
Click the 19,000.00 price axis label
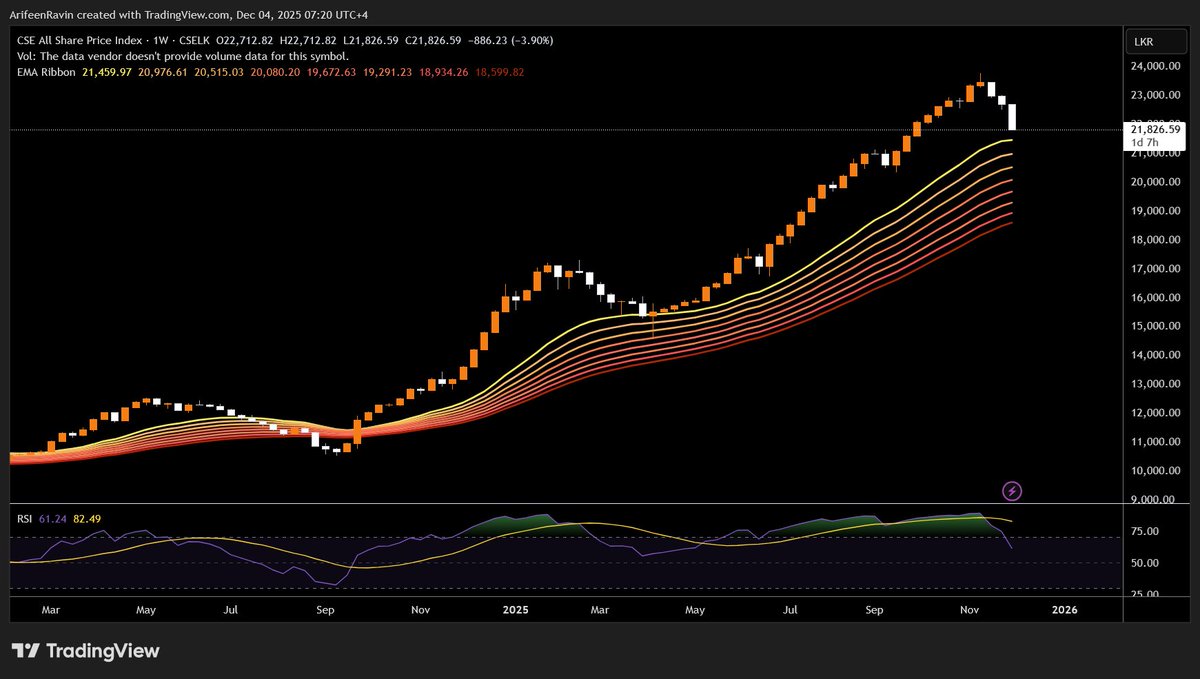[1156, 211]
